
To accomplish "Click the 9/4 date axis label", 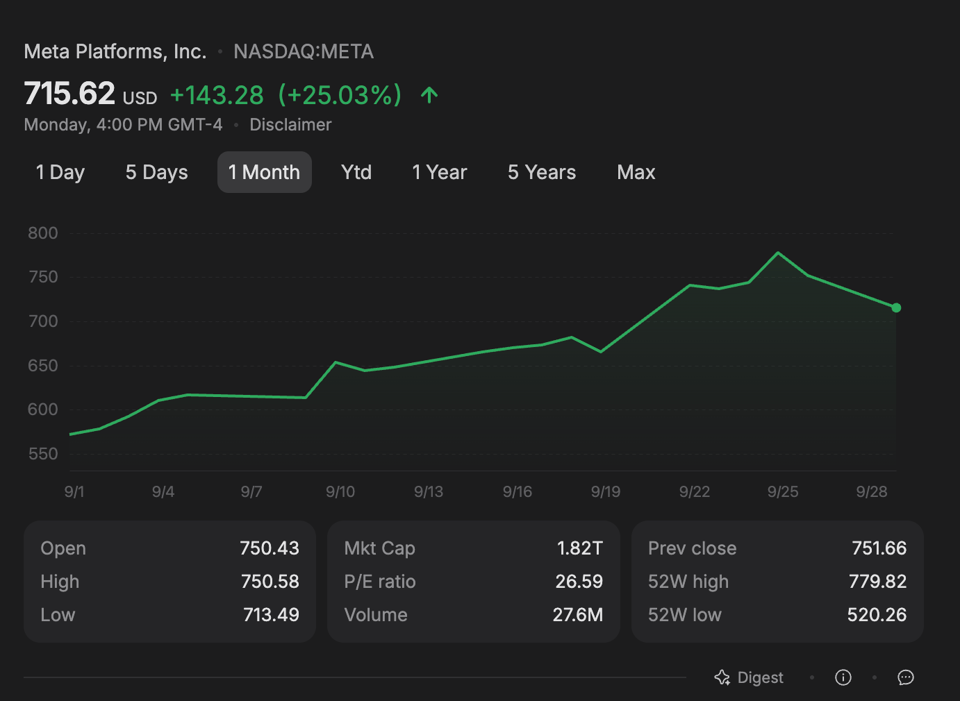I will click(x=163, y=492).
